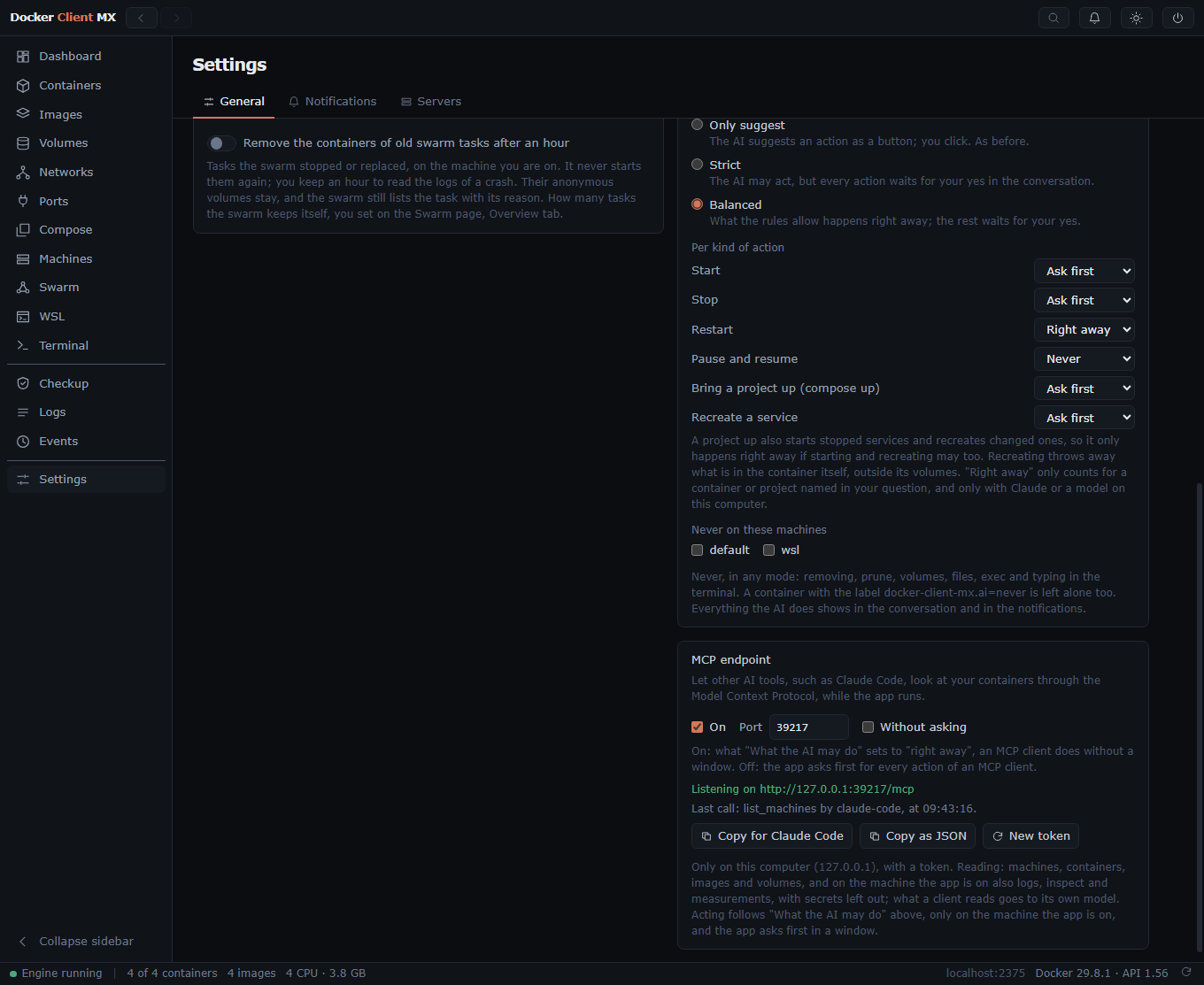Open the compose up action dropdown

point(1084,389)
